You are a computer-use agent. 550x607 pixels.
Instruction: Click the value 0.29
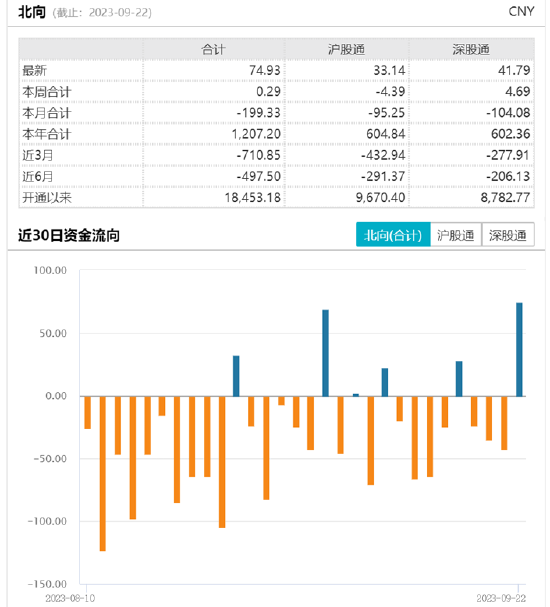[x=269, y=92]
